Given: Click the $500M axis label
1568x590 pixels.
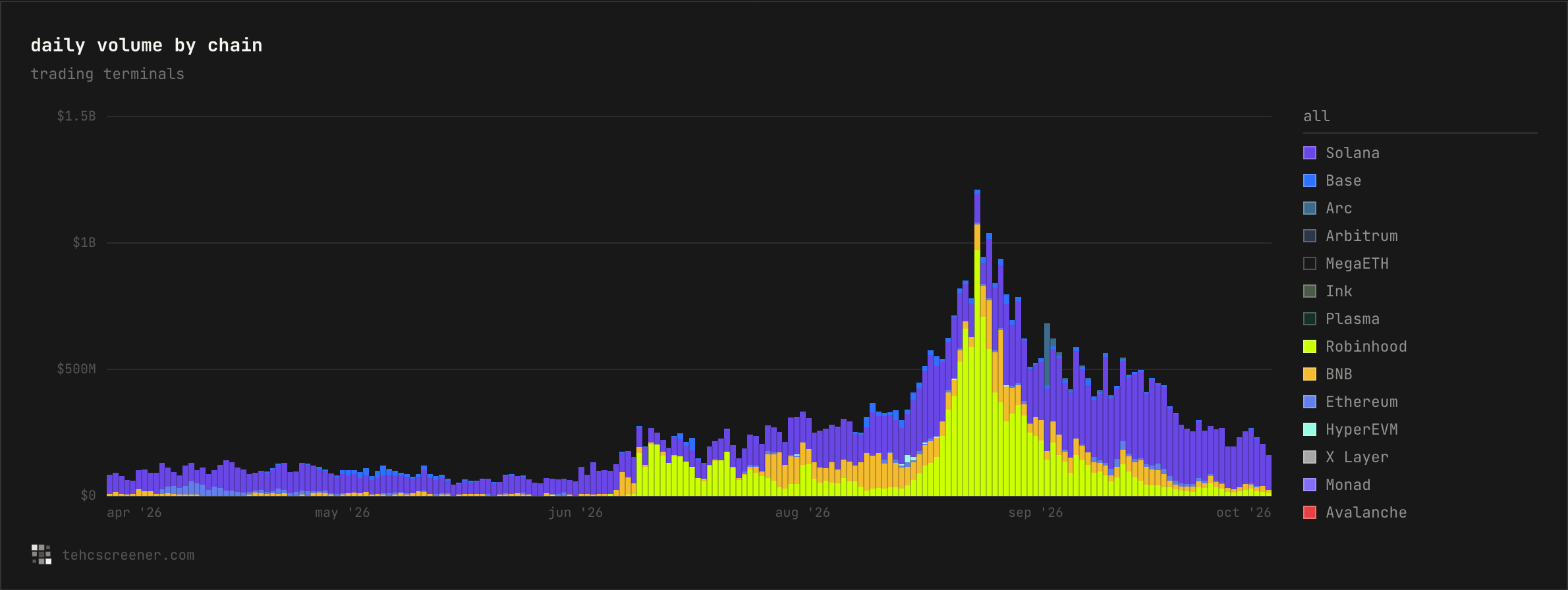Looking at the screenshot, I should point(76,369).
